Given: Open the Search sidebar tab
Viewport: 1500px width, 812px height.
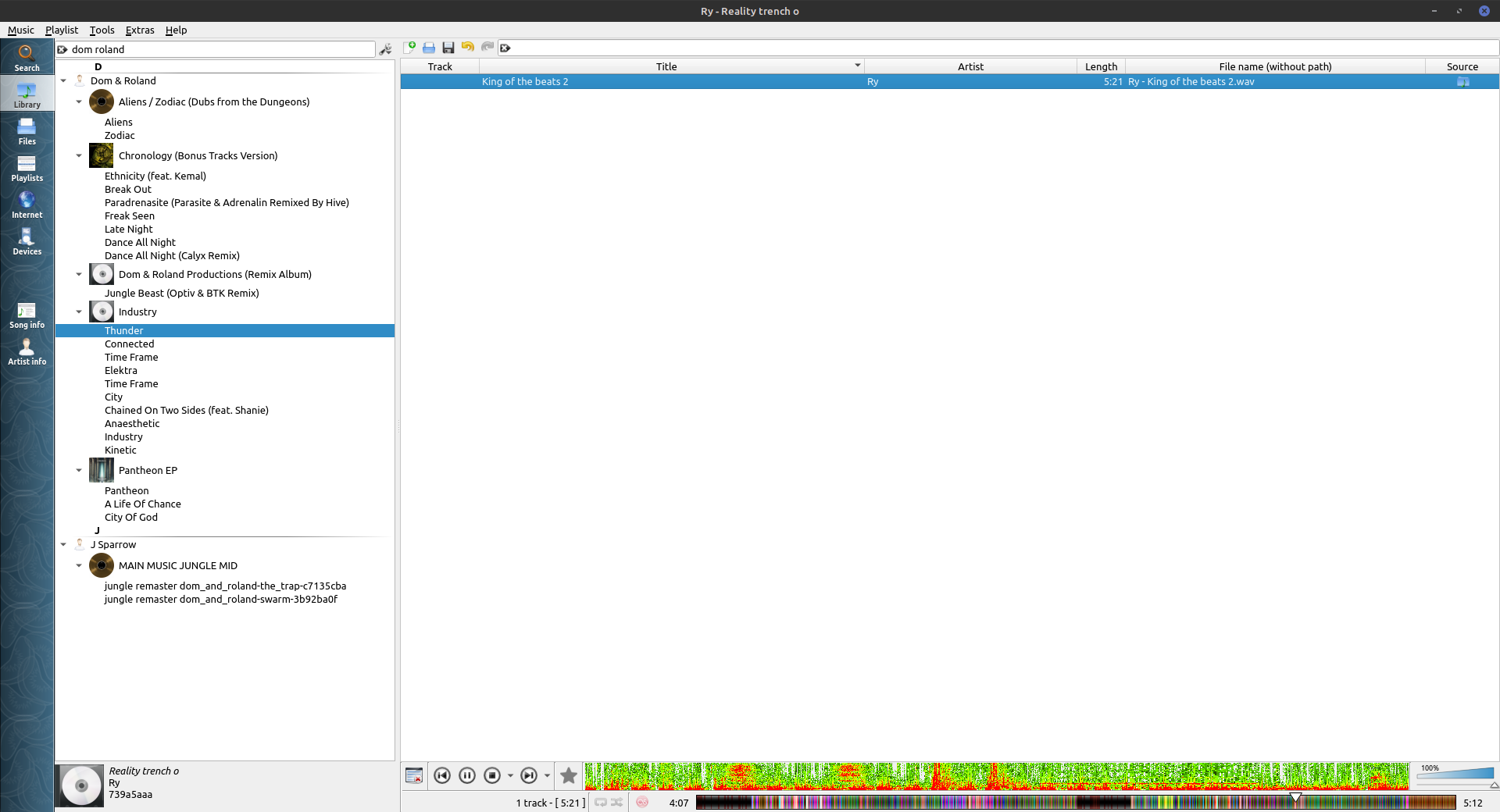Looking at the screenshot, I should pos(27,59).
